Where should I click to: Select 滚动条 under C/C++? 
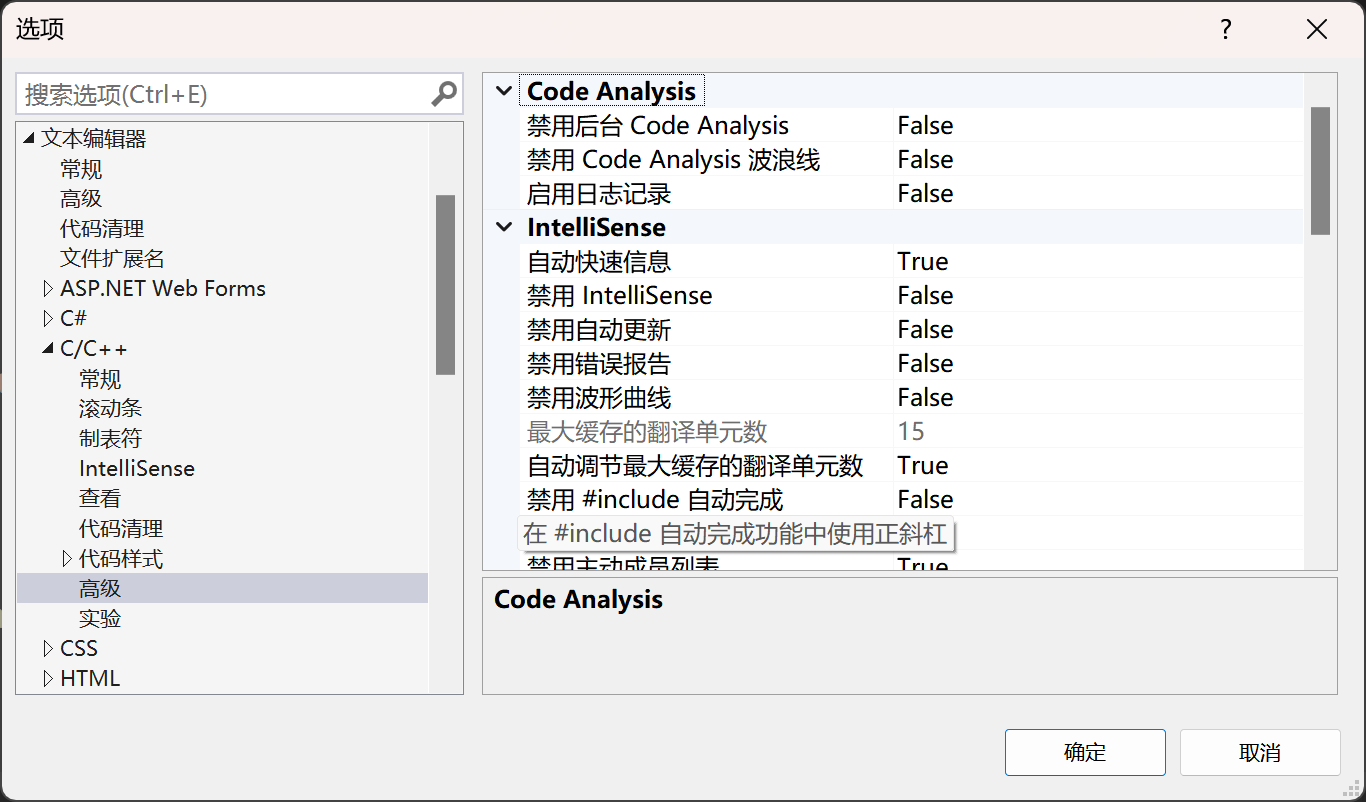point(110,409)
